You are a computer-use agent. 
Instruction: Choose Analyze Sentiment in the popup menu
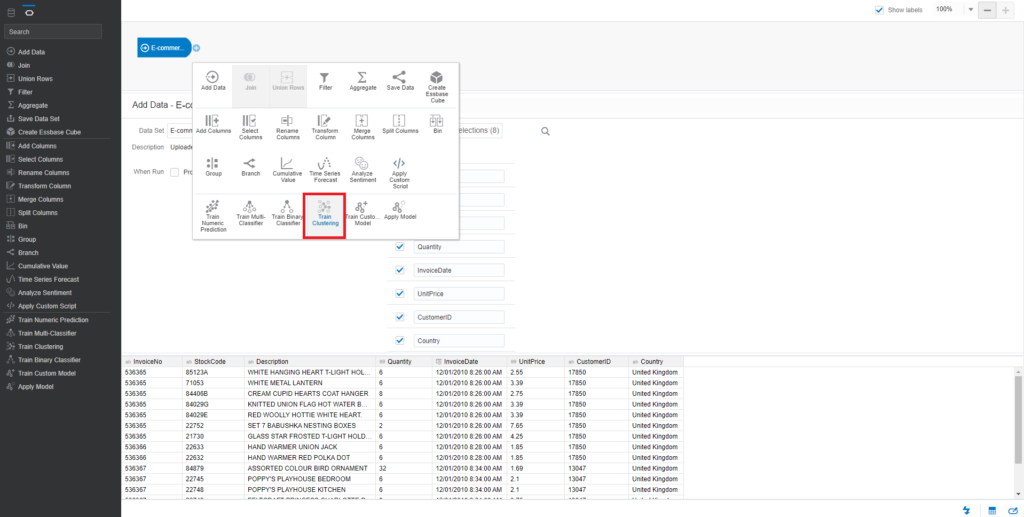click(x=362, y=170)
